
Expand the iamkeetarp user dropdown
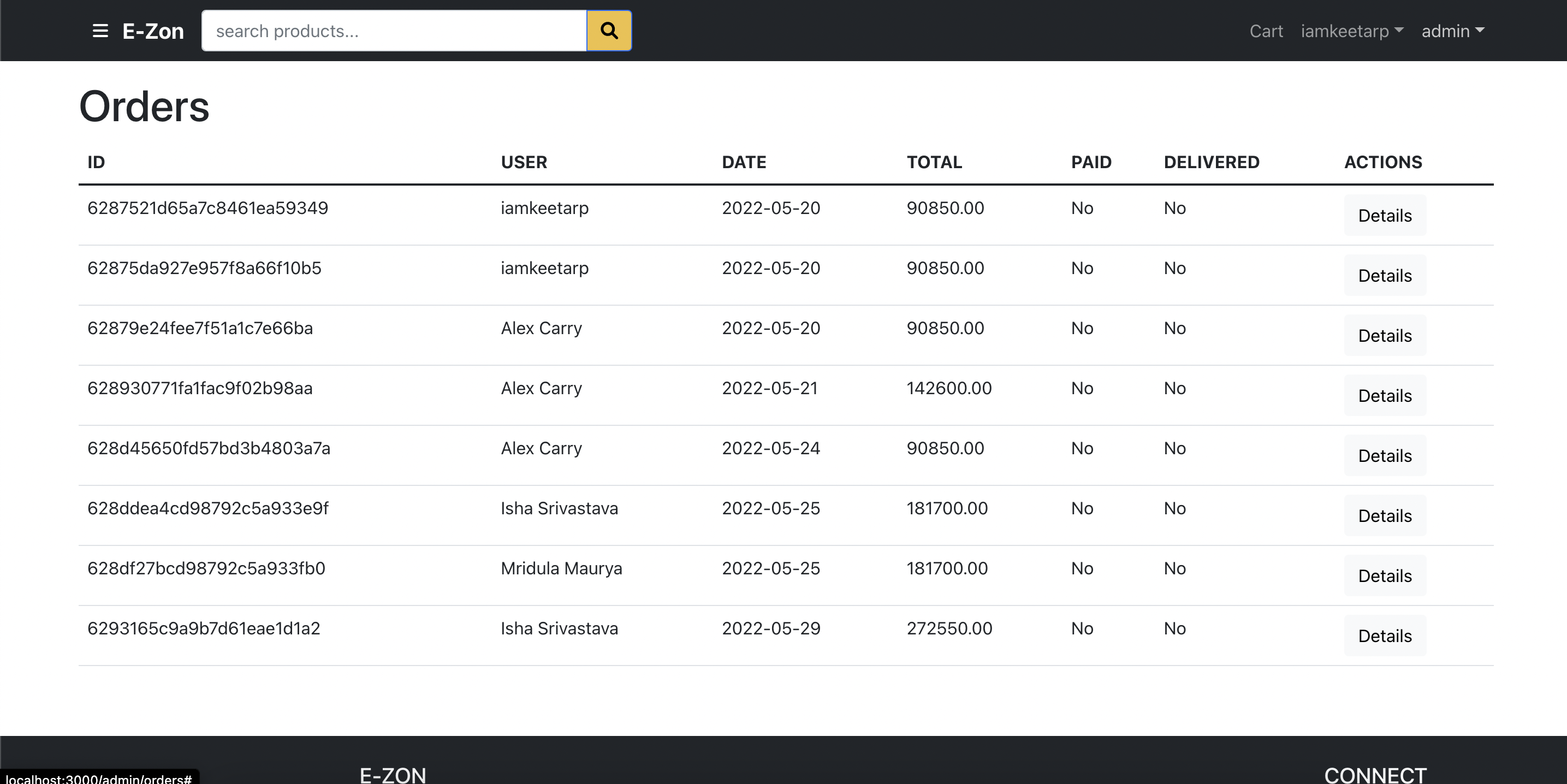click(1352, 31)
